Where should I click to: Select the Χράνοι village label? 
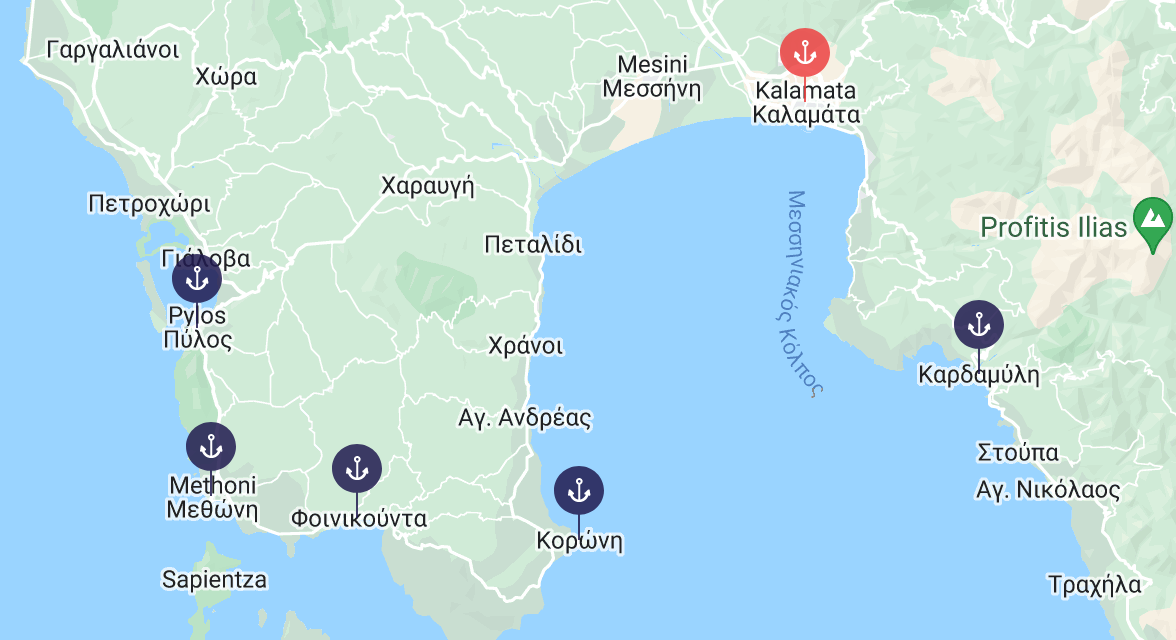click(525, 346)
